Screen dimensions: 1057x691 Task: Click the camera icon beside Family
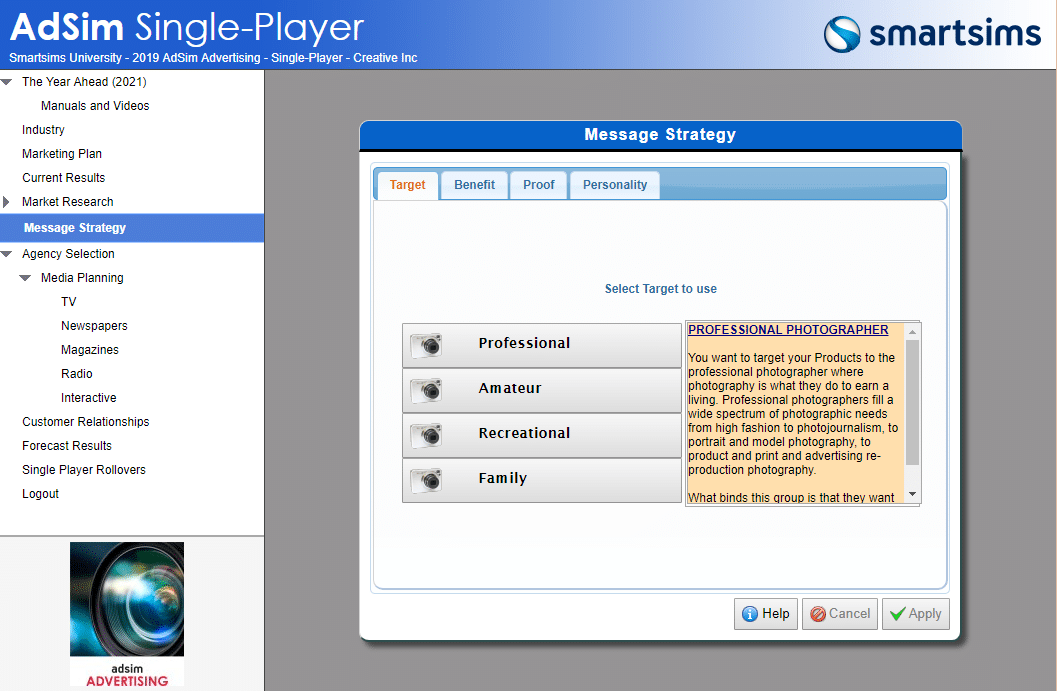427,480
